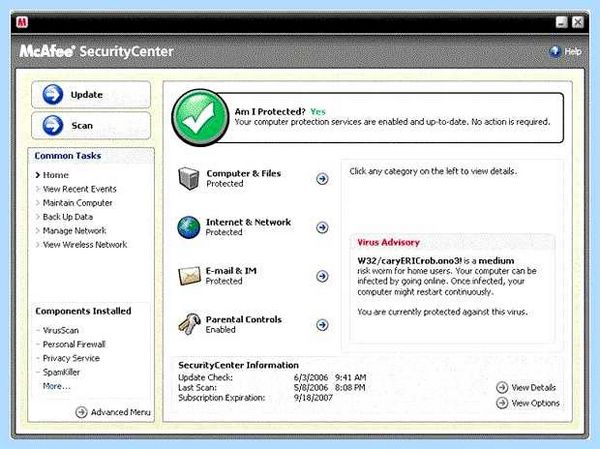
Task: Click Update Check date 6/3/2006
Action: click(x=311, y=377)
